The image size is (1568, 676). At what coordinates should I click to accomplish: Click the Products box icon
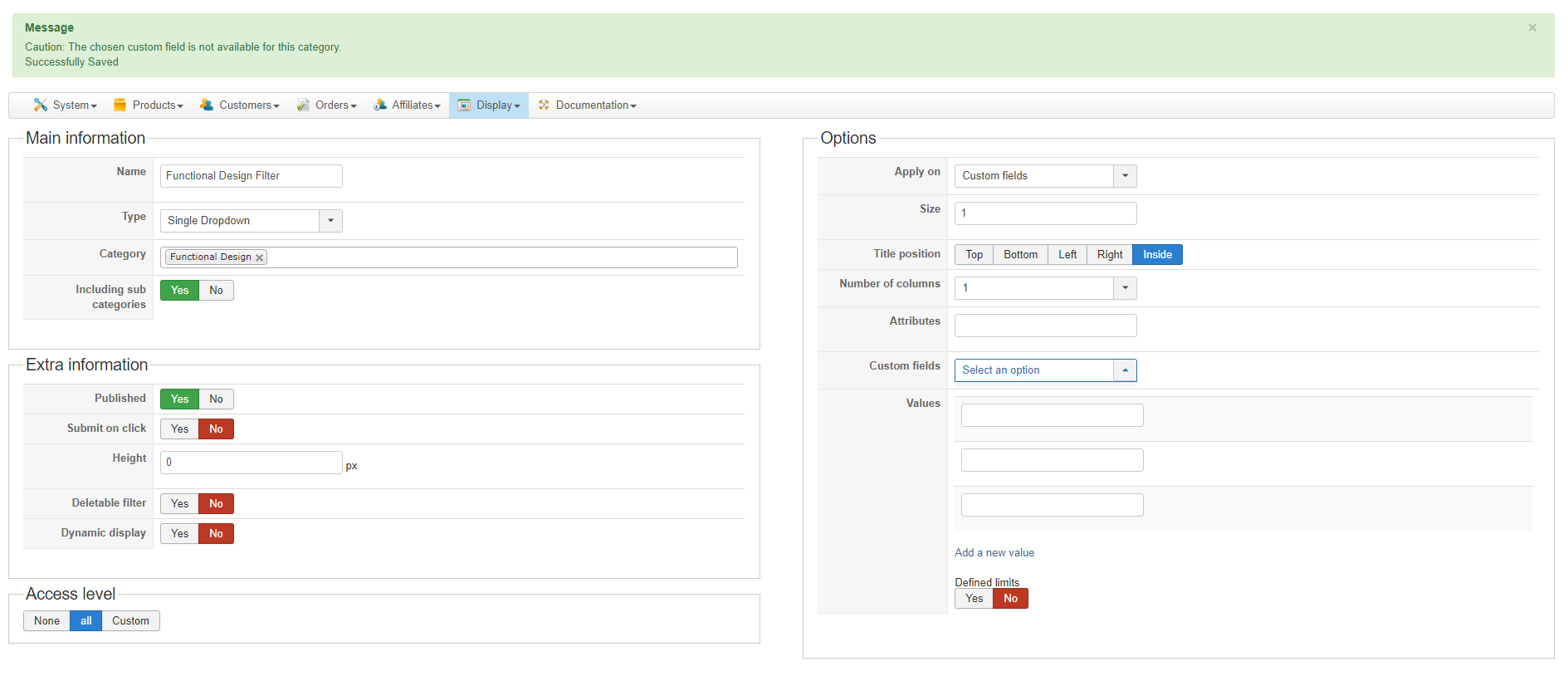pos(120,105)
